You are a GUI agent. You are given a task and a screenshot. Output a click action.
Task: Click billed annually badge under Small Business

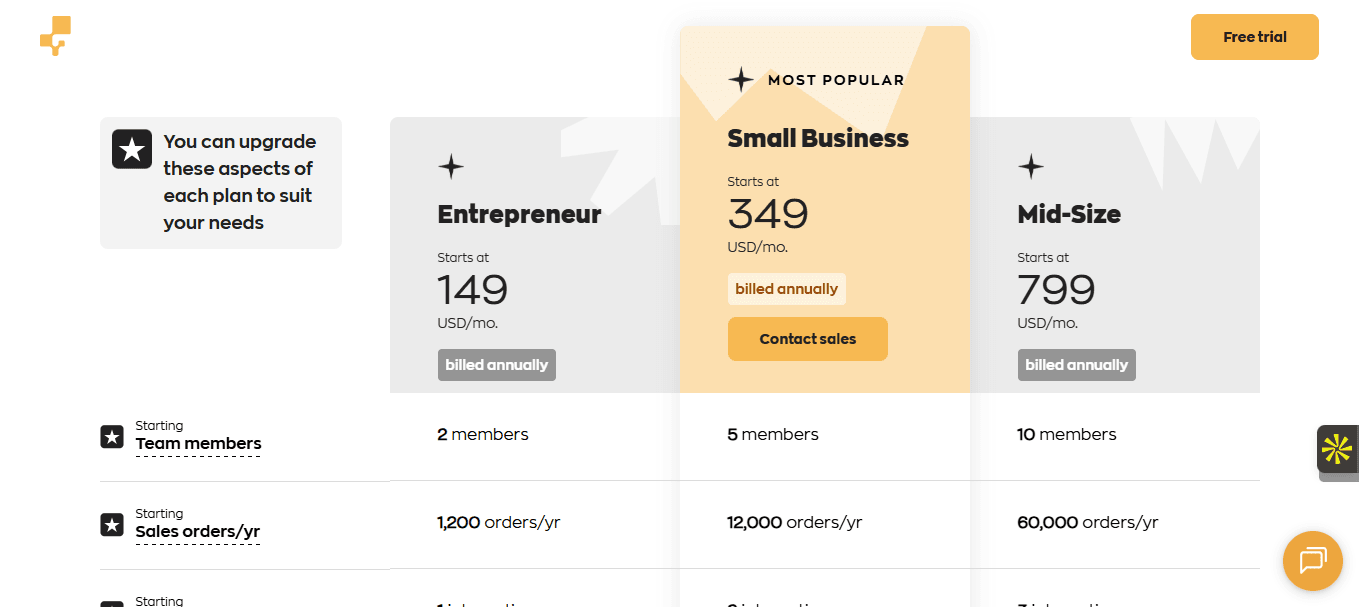coord(786,289)
